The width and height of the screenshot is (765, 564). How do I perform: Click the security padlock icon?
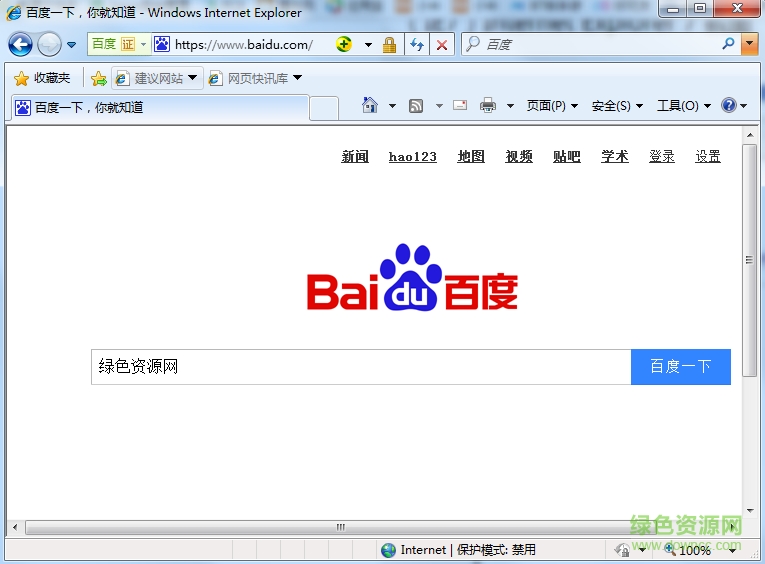tap(389, 45)
